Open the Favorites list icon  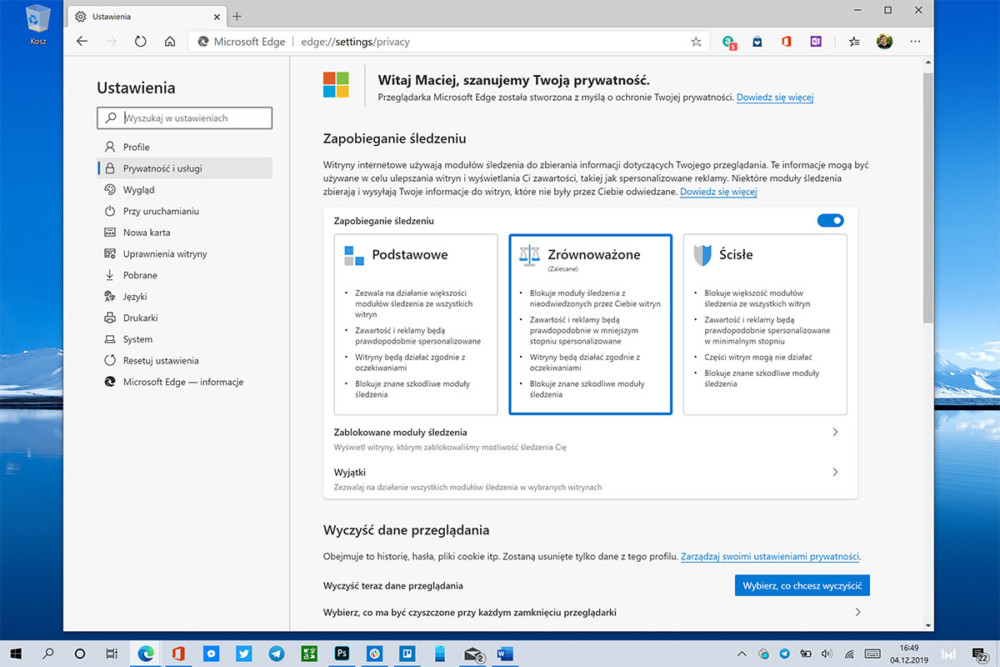(x=854, y=41)
